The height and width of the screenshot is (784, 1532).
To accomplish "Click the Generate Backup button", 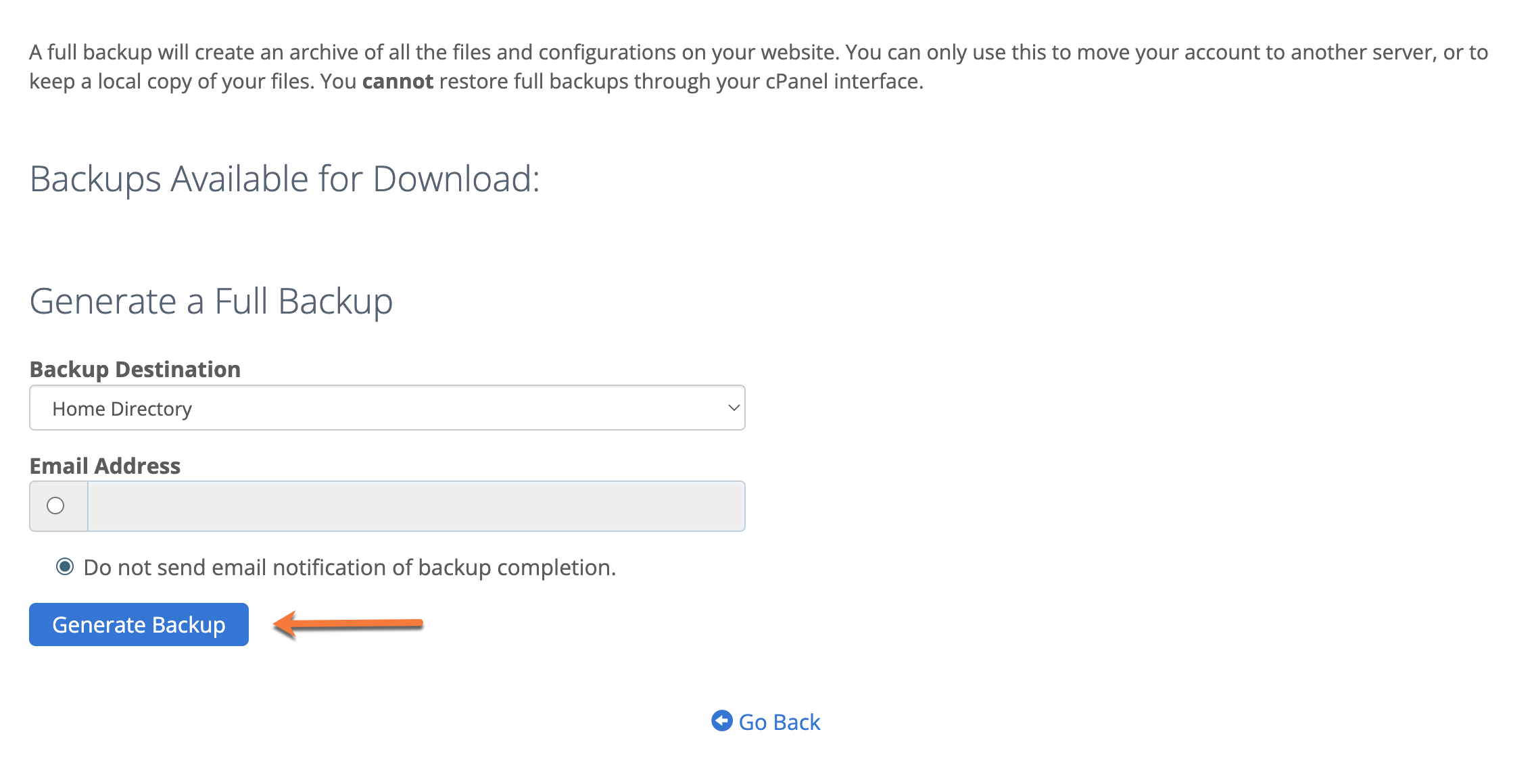I will coord(139,624).
